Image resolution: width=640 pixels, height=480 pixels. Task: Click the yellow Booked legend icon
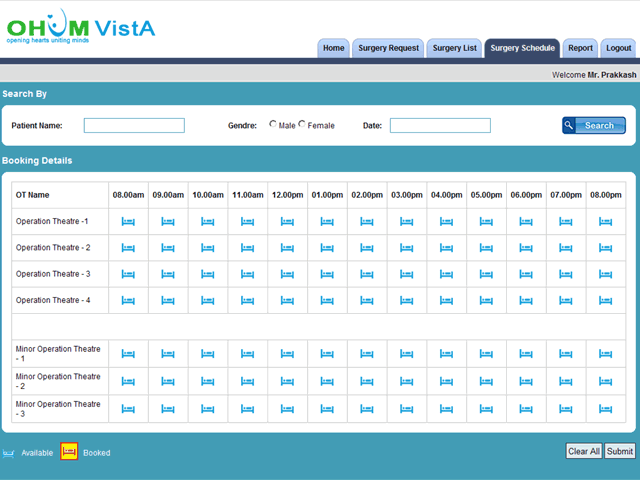[69, 452]
